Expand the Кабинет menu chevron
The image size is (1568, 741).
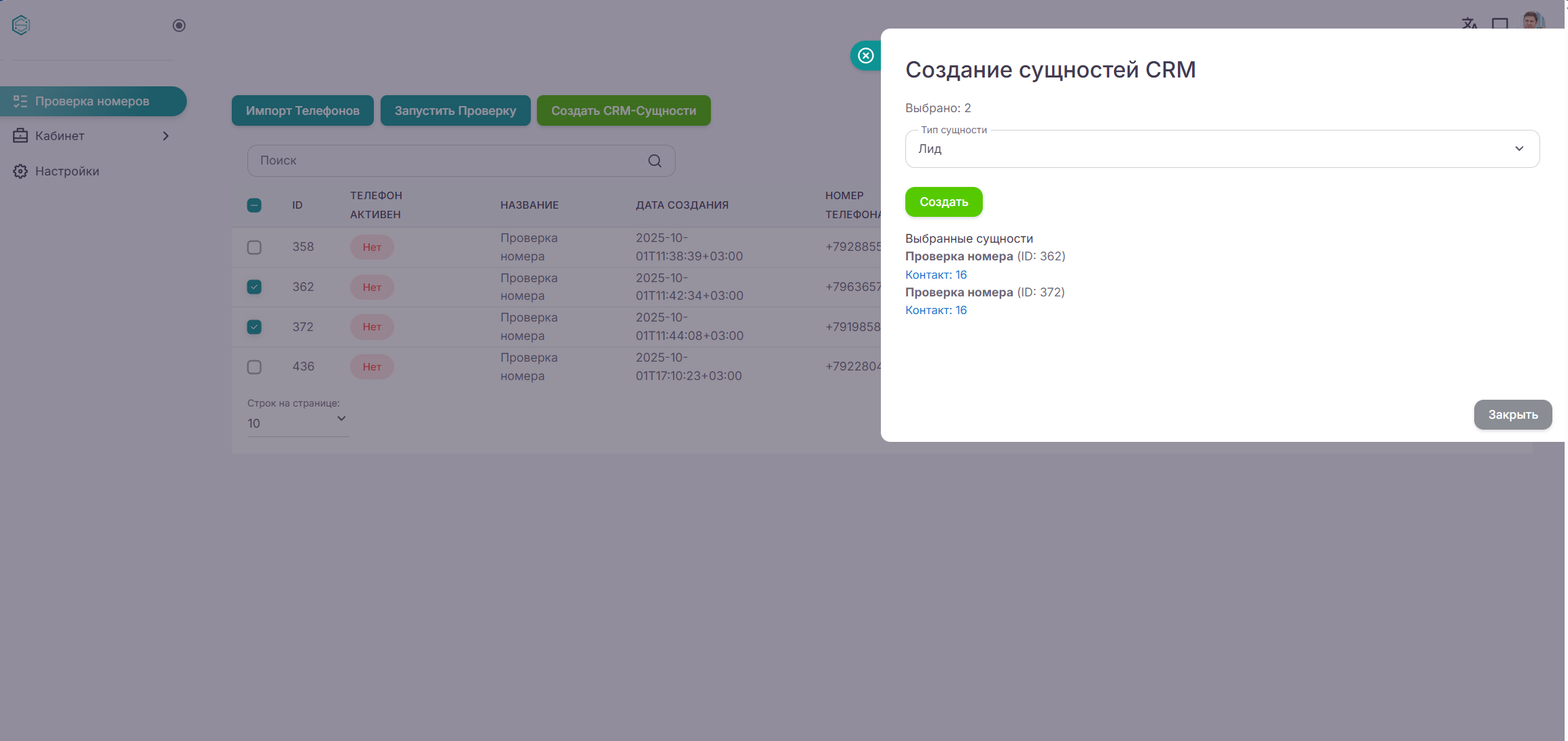pyautogui.click(x=166, y=136)
